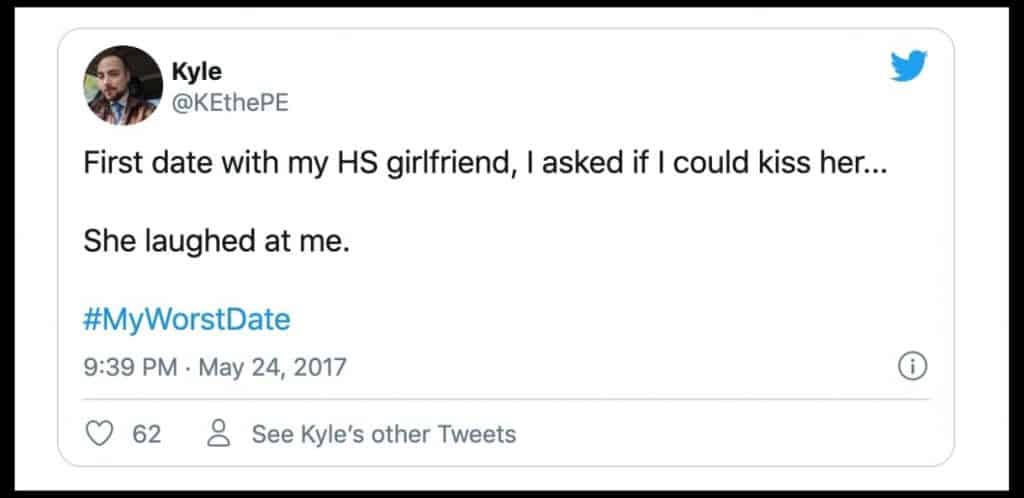The width and height of the screenshot is (1024, 498).
Task: Open the tweet info circle icon
Action: [x=913, y=368]
